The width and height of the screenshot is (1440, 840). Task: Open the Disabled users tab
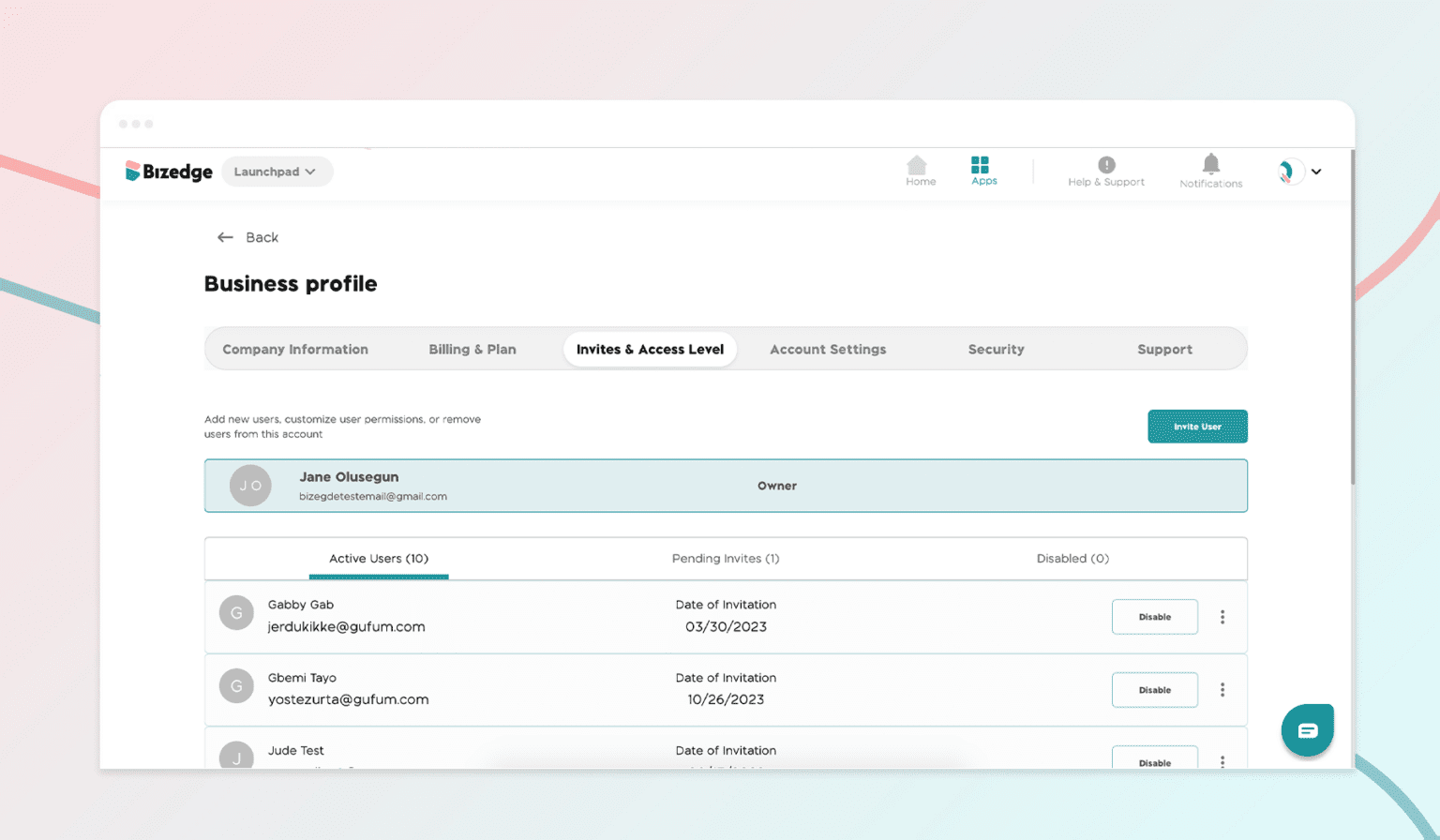coord(1072,558)
